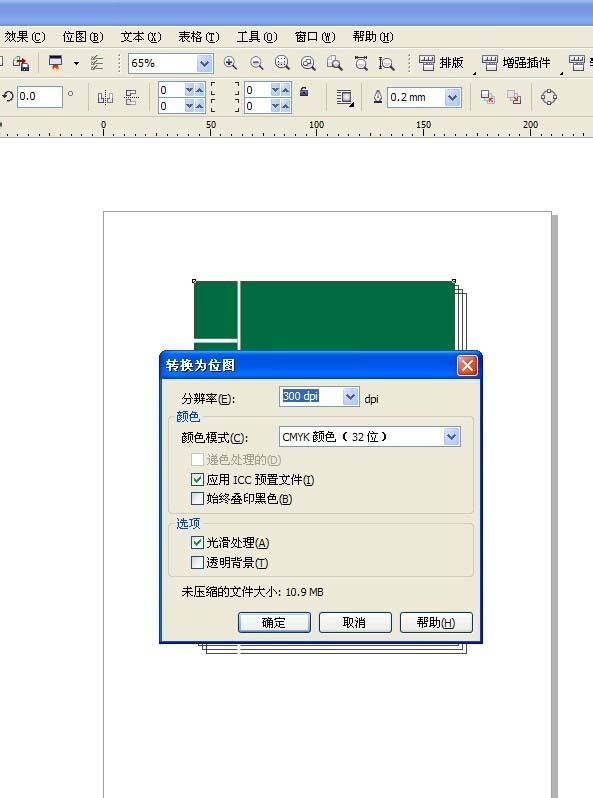Image resolution: width=593 pixels, height=798 pixels.
Task: Click the To Front of Layer icon
Action: (x=488, y=97)
